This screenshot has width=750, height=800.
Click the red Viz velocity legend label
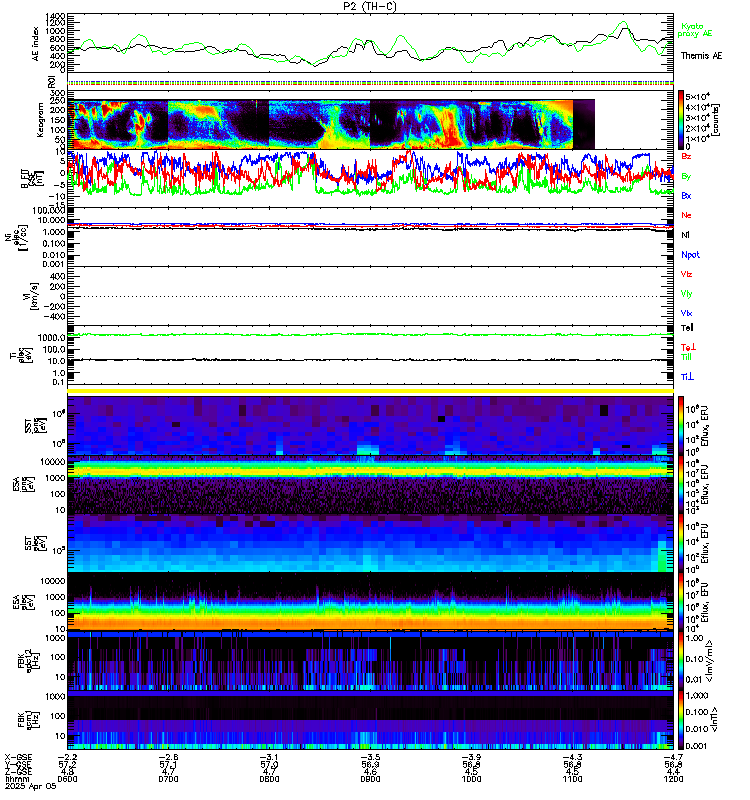pos(686,274)
